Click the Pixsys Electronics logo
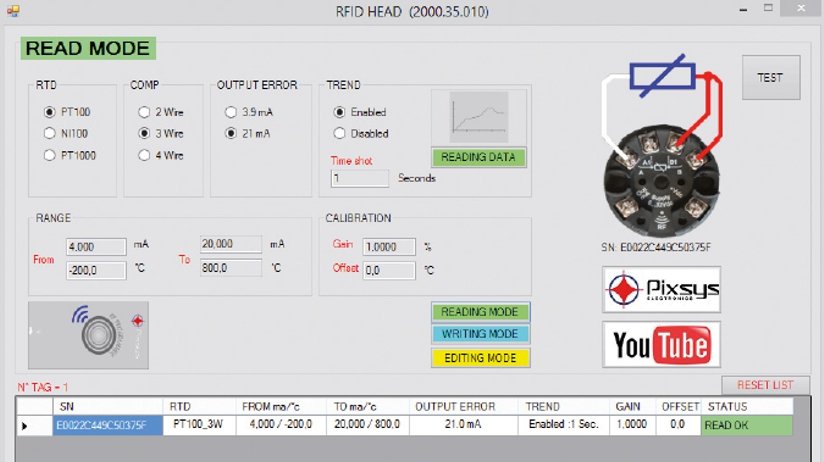This screenshot has height=462, width=824. point(661,290)
